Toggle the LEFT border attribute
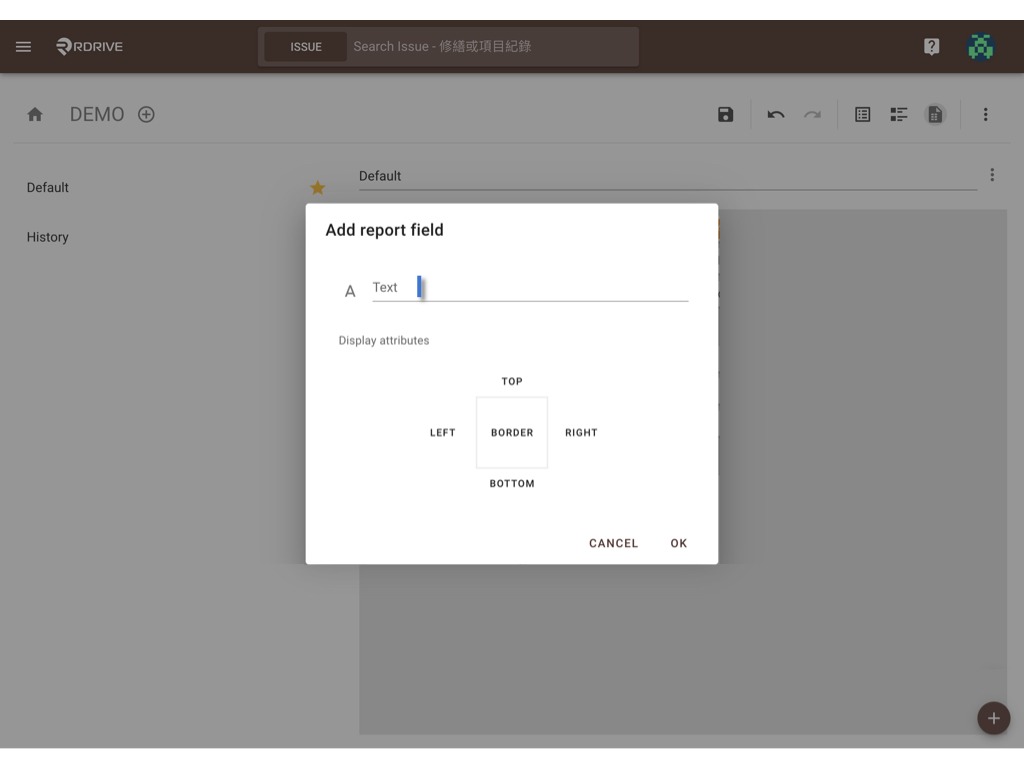Image resolution: width=1024 pixels, height=768 pixels. point(443,432)
